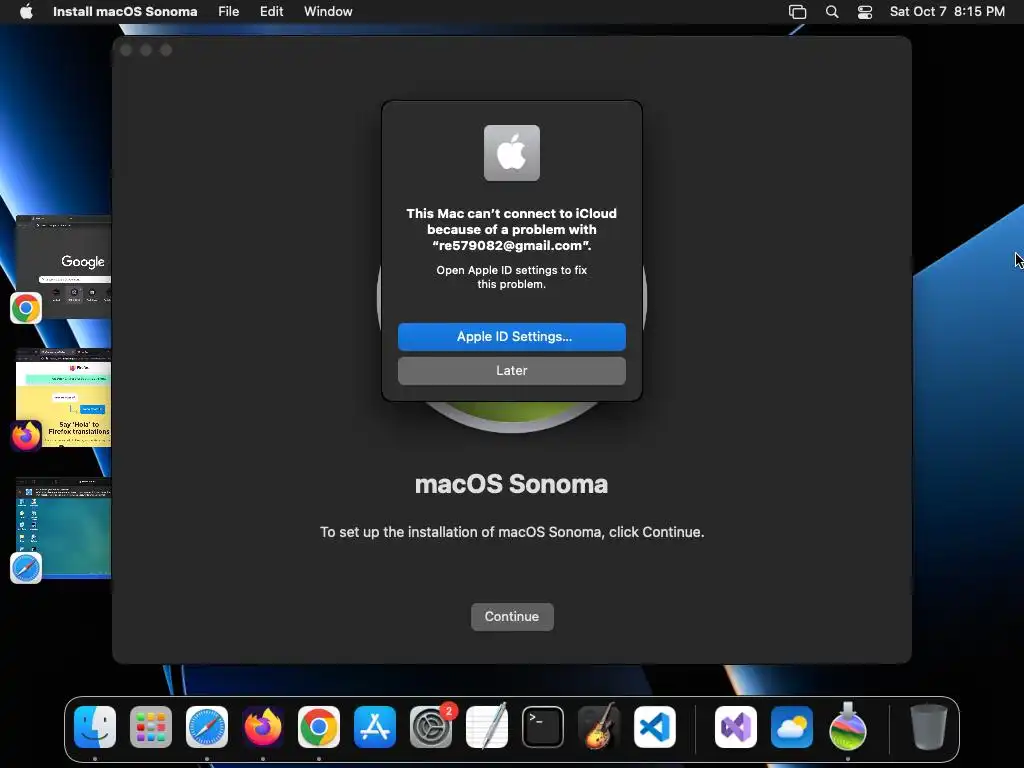This screenshot has height=768, width=1024.
Task: Launch Safari from the Dock
Action: pos(207,727)
